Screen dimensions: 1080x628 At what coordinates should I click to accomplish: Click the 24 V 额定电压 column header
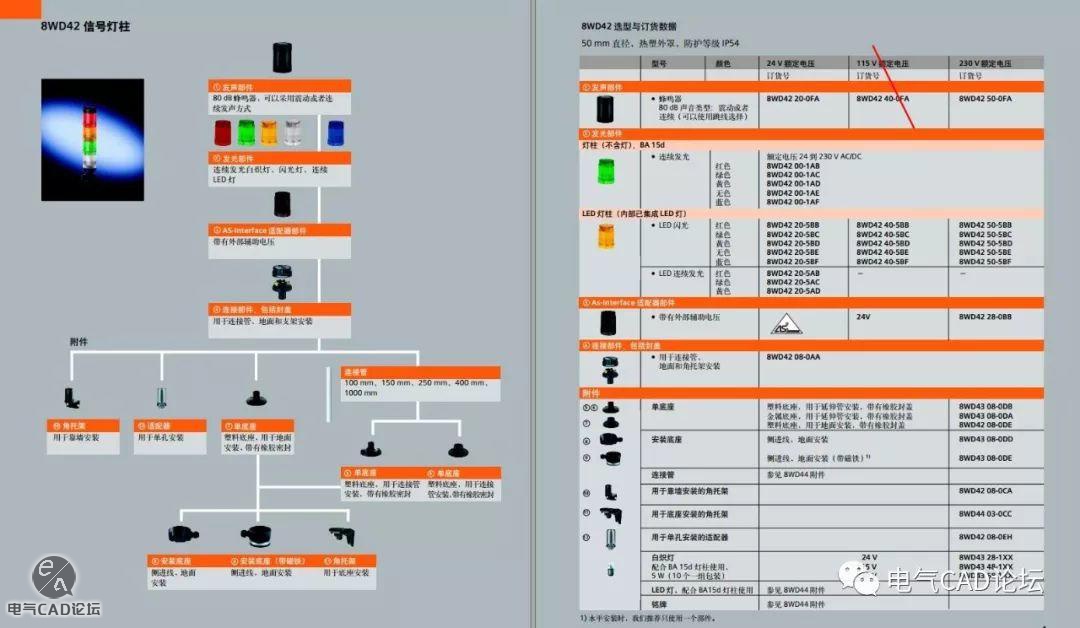click(x=791, y=63)
